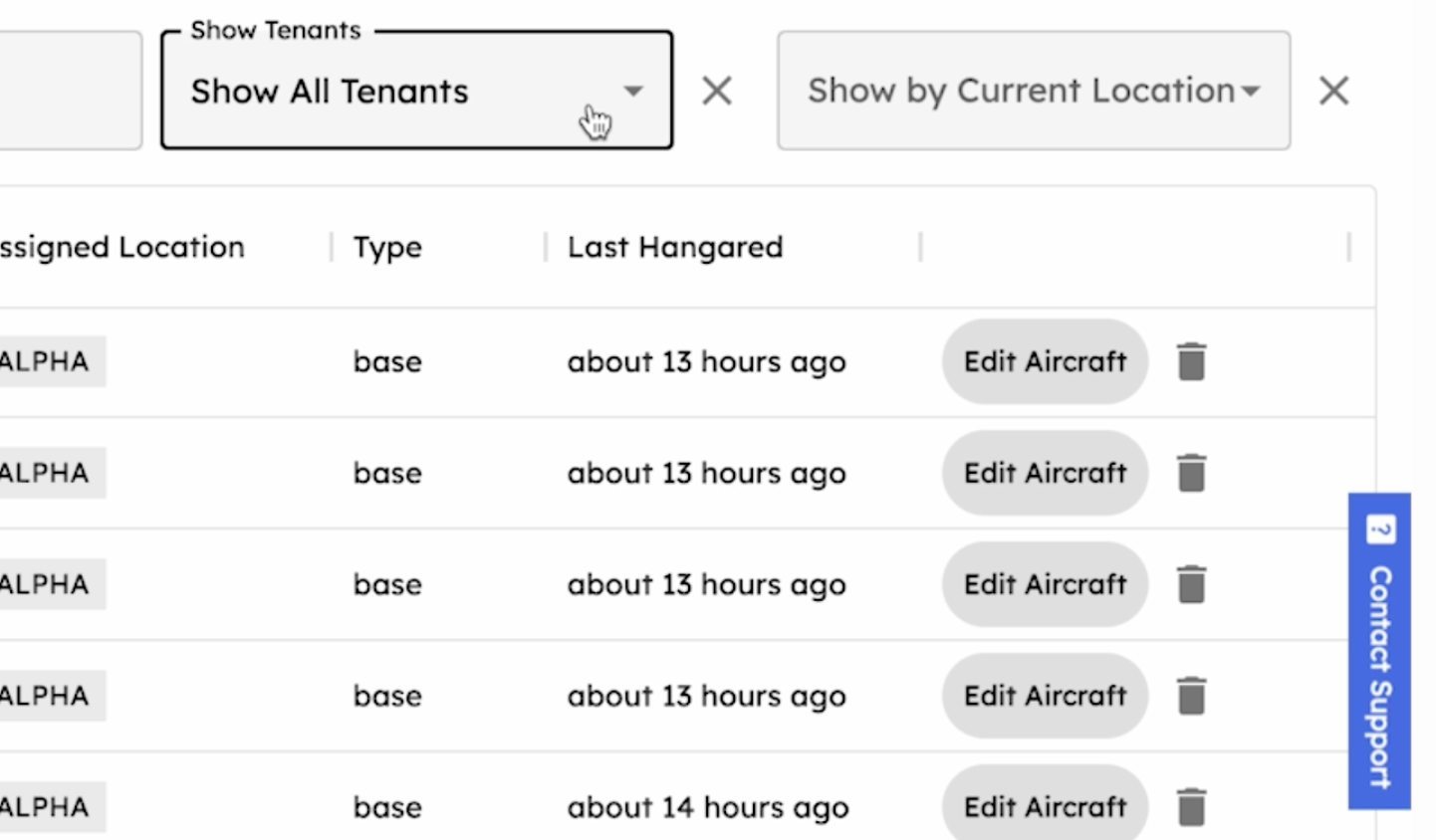This screenshot has height=840, width=1436.
Task: Click the Show Tenants dropdown arrow
Action: coord(633,91)
